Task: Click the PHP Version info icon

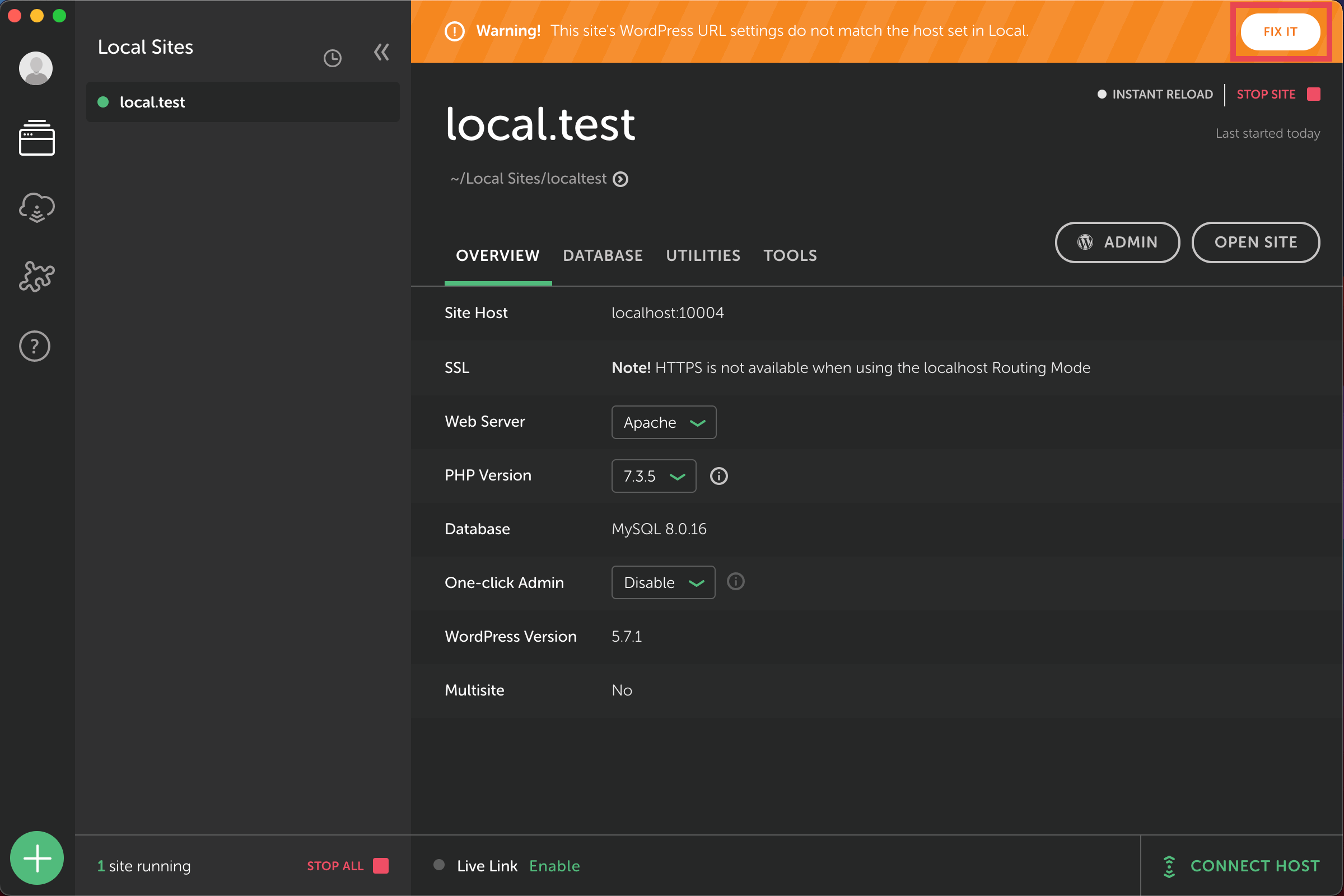Action: (x=719, y=476)
